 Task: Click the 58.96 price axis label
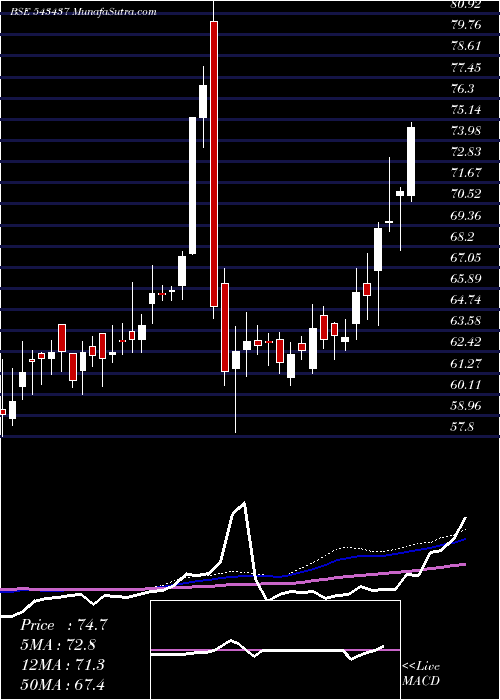click(468, 405)
